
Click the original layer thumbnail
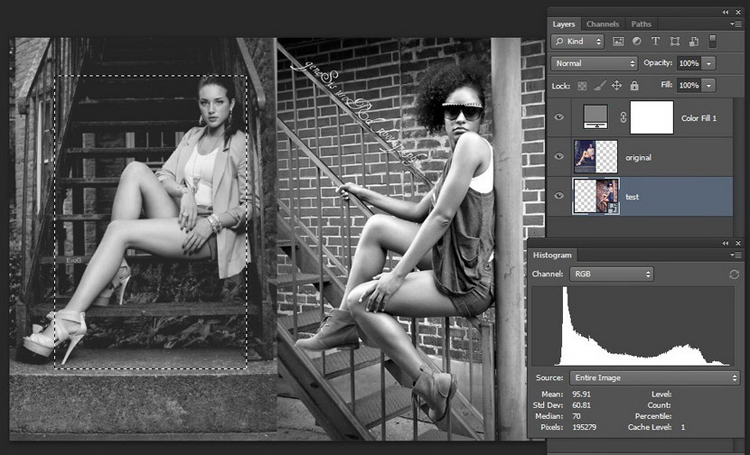[596, 156]
